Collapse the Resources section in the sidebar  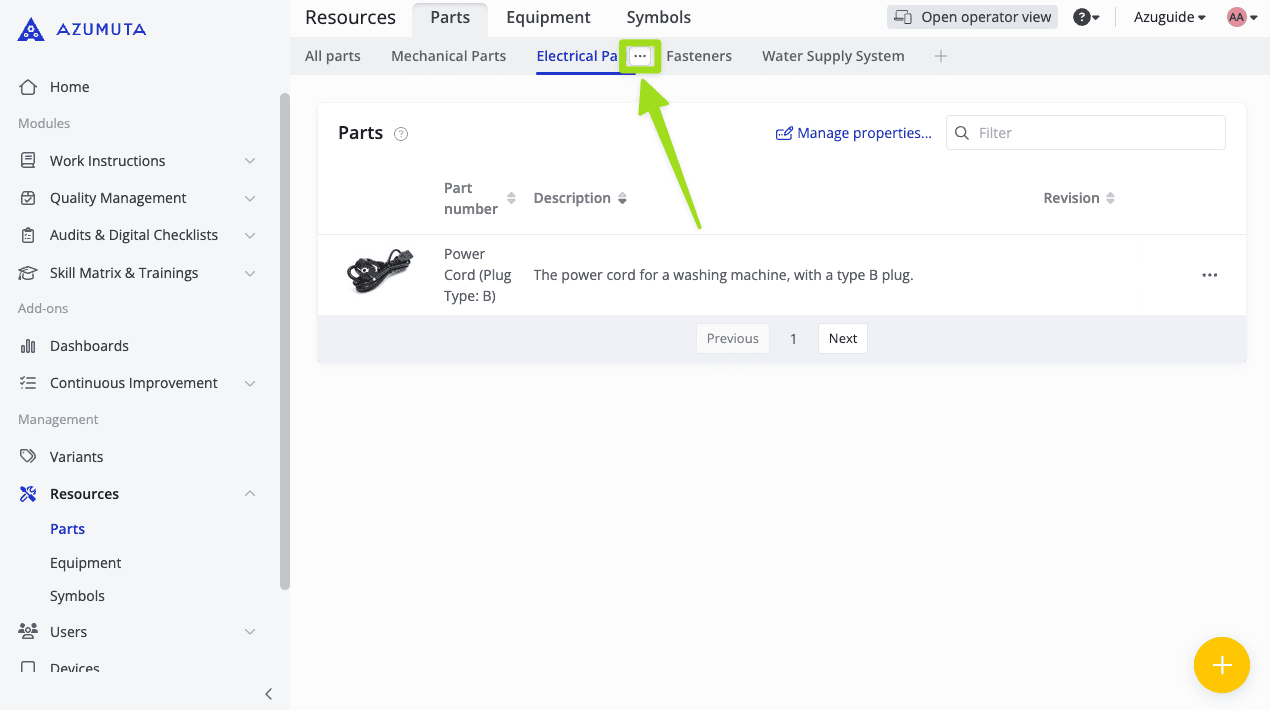[x=249, y=493]
